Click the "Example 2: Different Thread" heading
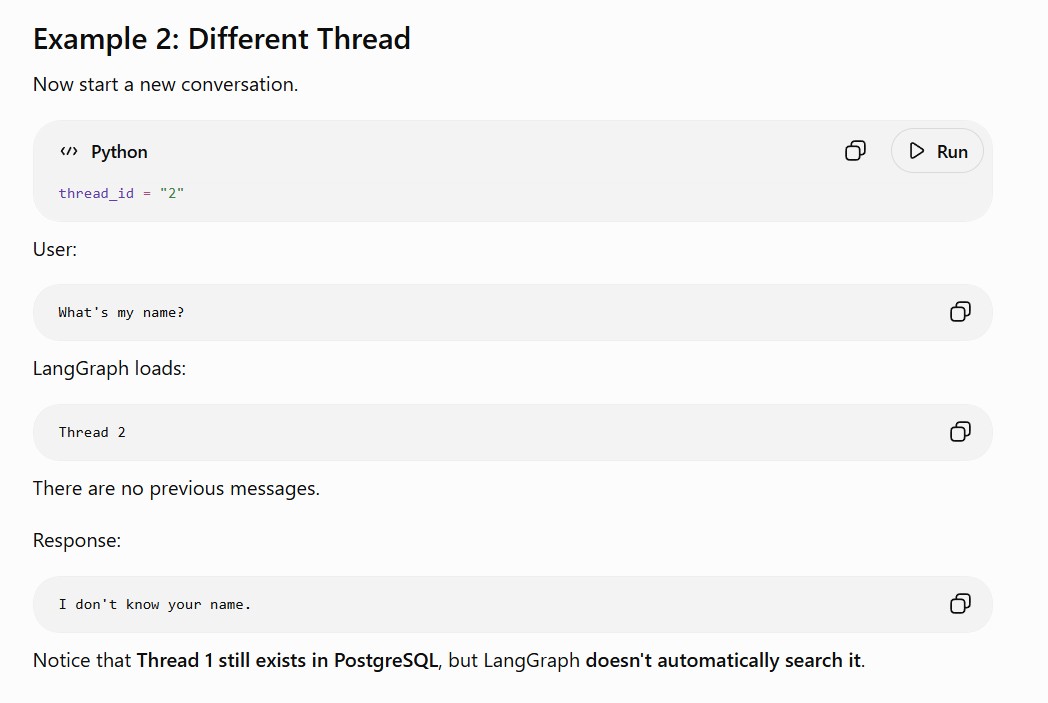The image size is (1048, 703). tap(221, 39)
